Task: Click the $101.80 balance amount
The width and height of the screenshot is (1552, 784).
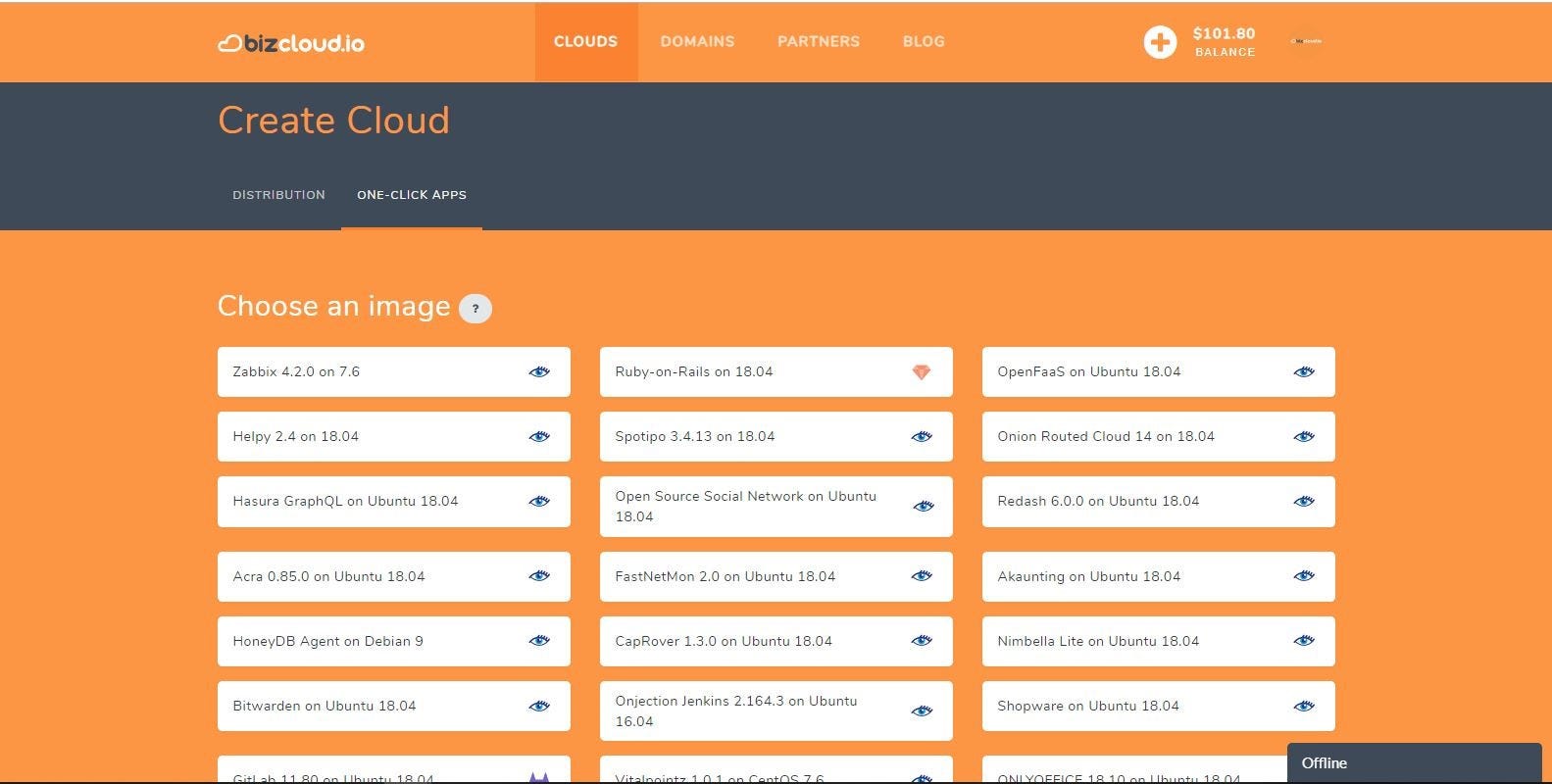Action: click(x=1224, y=33)
